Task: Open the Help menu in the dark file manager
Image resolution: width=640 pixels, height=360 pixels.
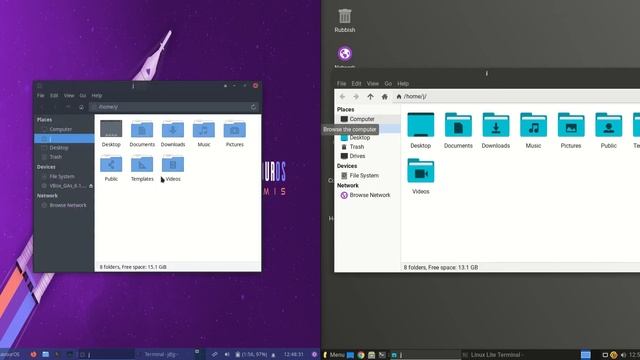Action: (97, 96)
